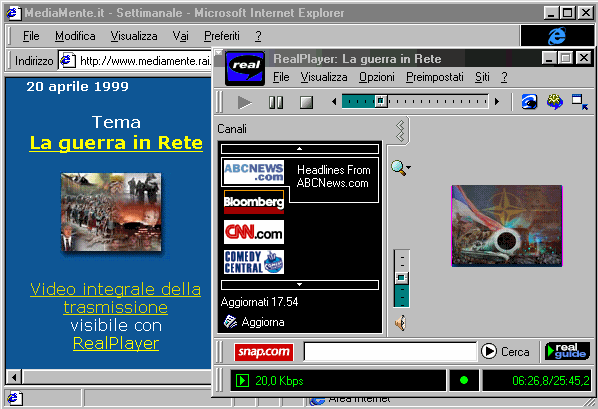This screenshot has height=409, width=598.
Task: Click the channel list down arrow bar
Action: tap(300, 285)
